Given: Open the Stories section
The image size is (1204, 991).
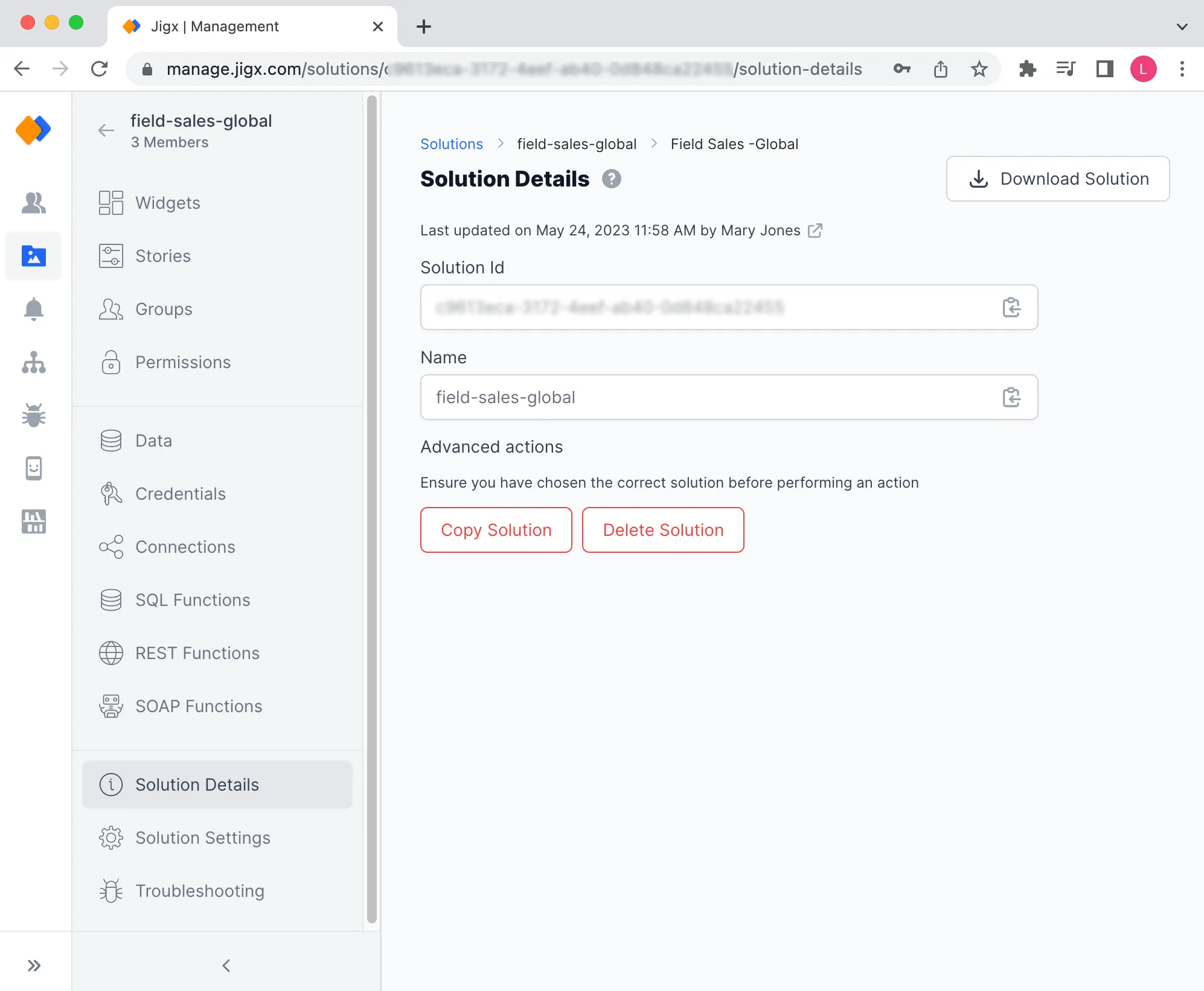Looking at the screenshot, I should pos(164,256).
